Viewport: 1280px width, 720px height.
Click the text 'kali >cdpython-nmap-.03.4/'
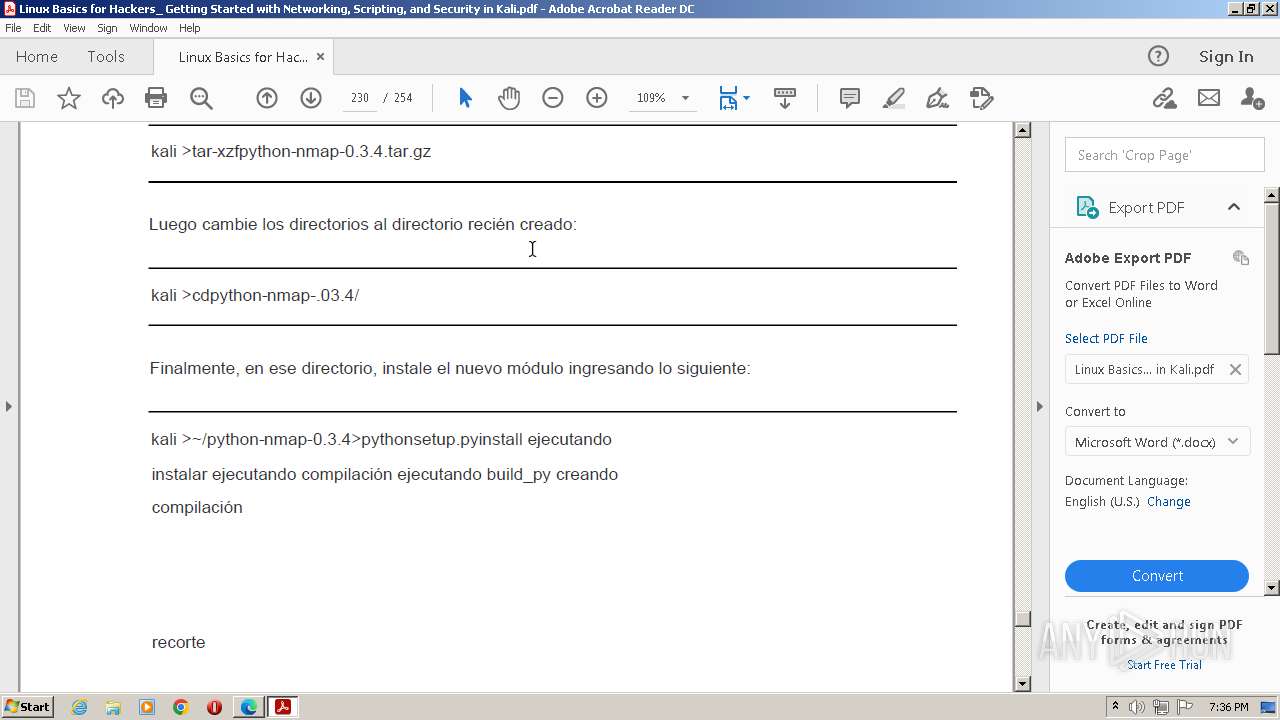[x=255, y=295]
